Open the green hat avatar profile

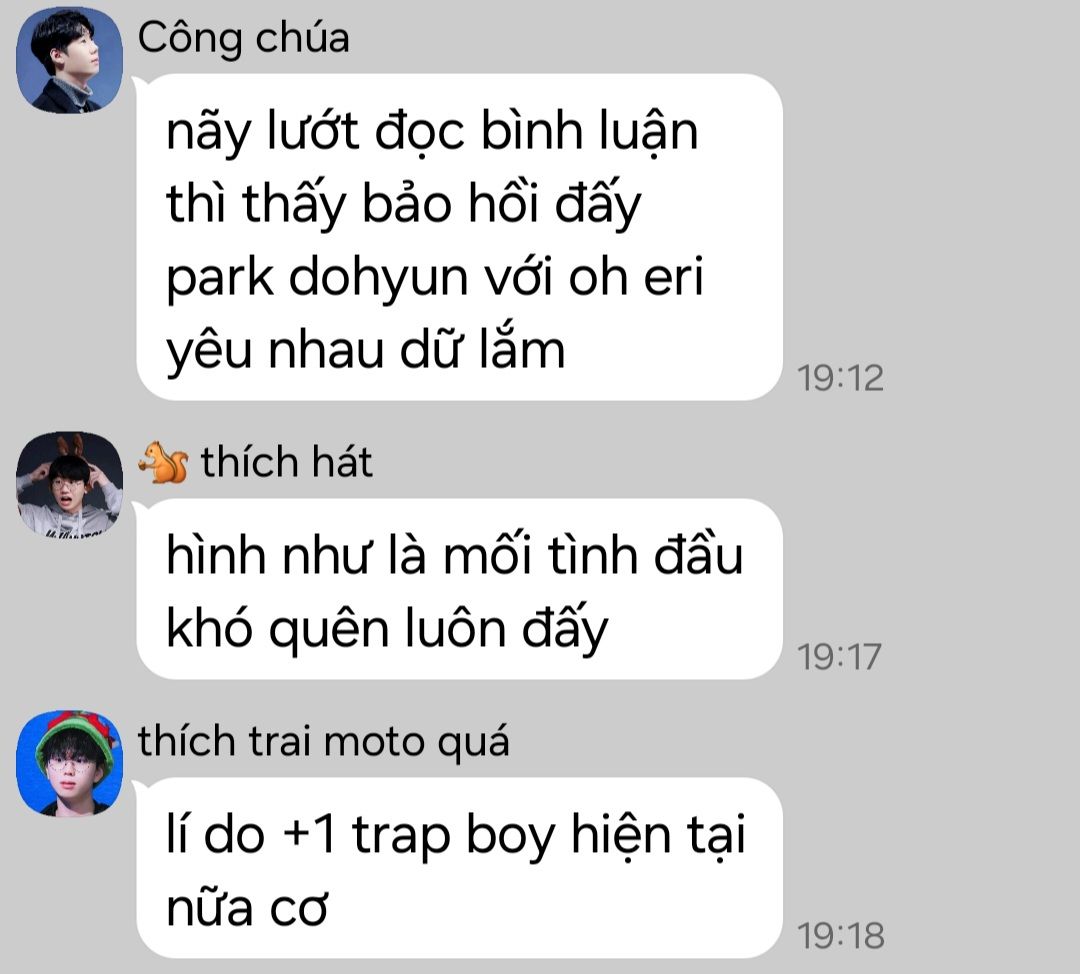70,764
